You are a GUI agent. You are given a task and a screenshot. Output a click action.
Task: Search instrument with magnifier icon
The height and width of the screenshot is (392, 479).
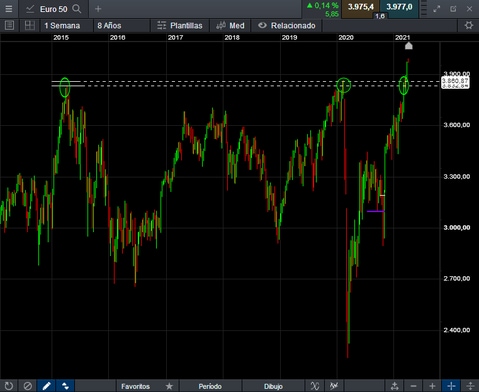tap(77, 9)
